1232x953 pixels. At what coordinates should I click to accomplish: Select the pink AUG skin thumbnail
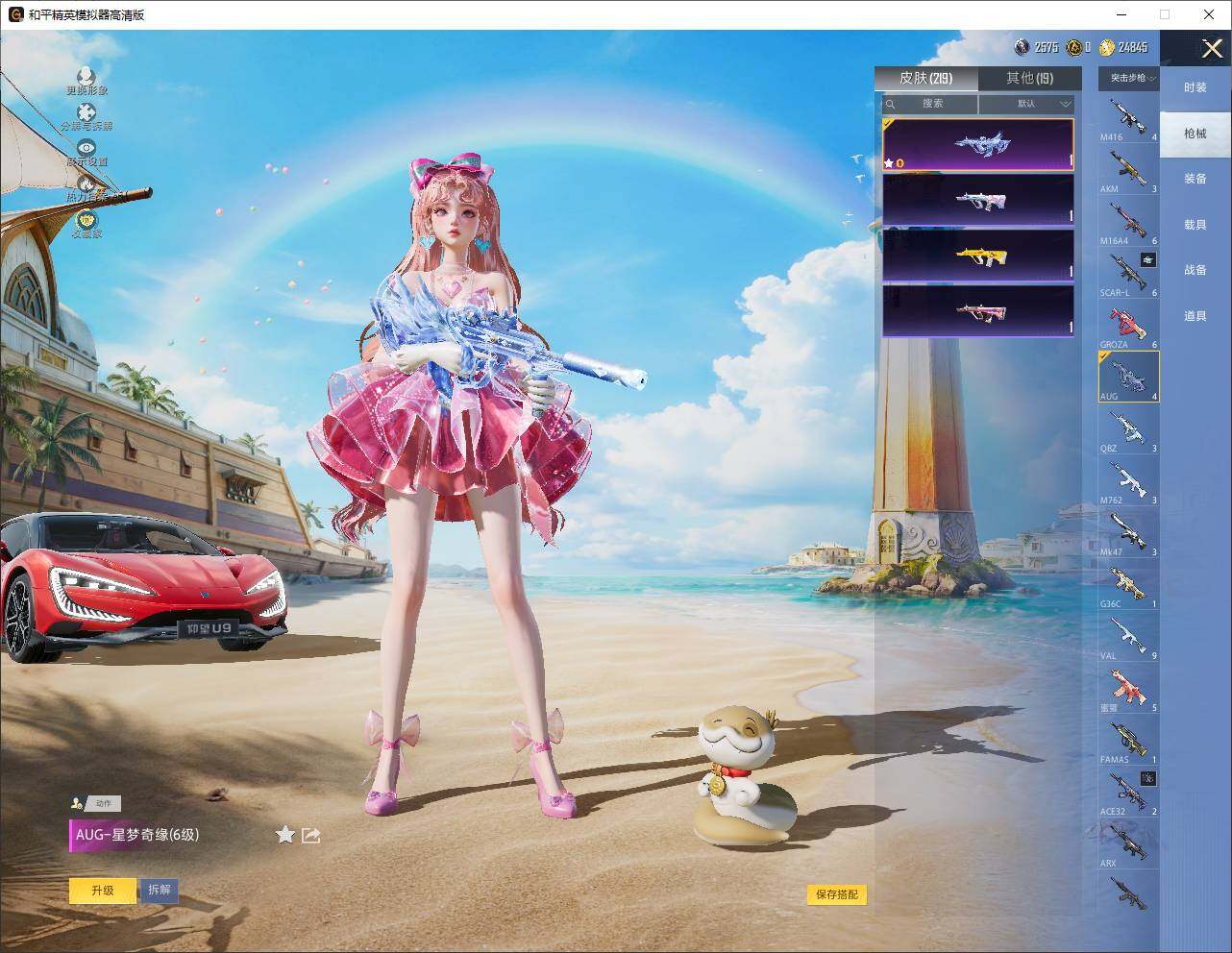click(978, 310)
